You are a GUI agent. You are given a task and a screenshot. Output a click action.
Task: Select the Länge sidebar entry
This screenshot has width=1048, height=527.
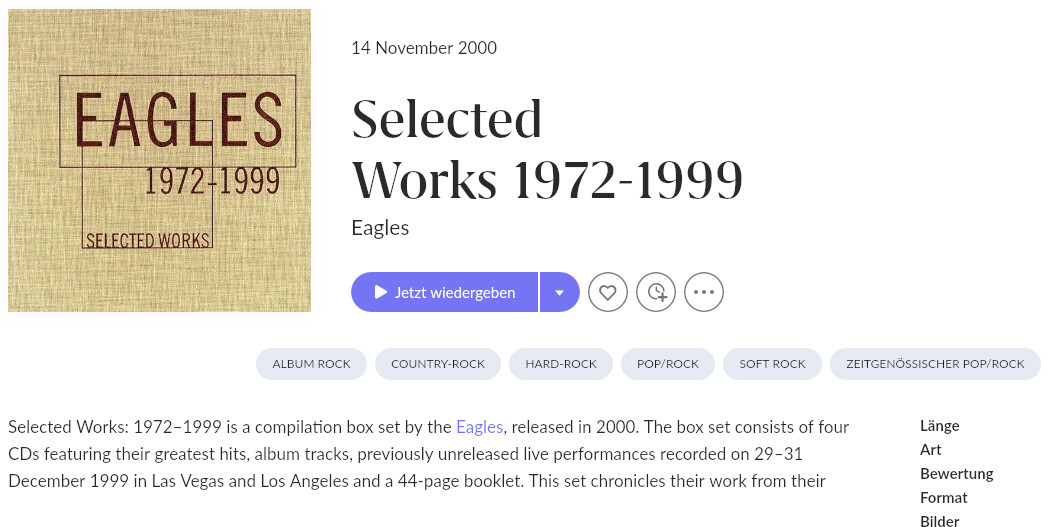coord(939,426)
